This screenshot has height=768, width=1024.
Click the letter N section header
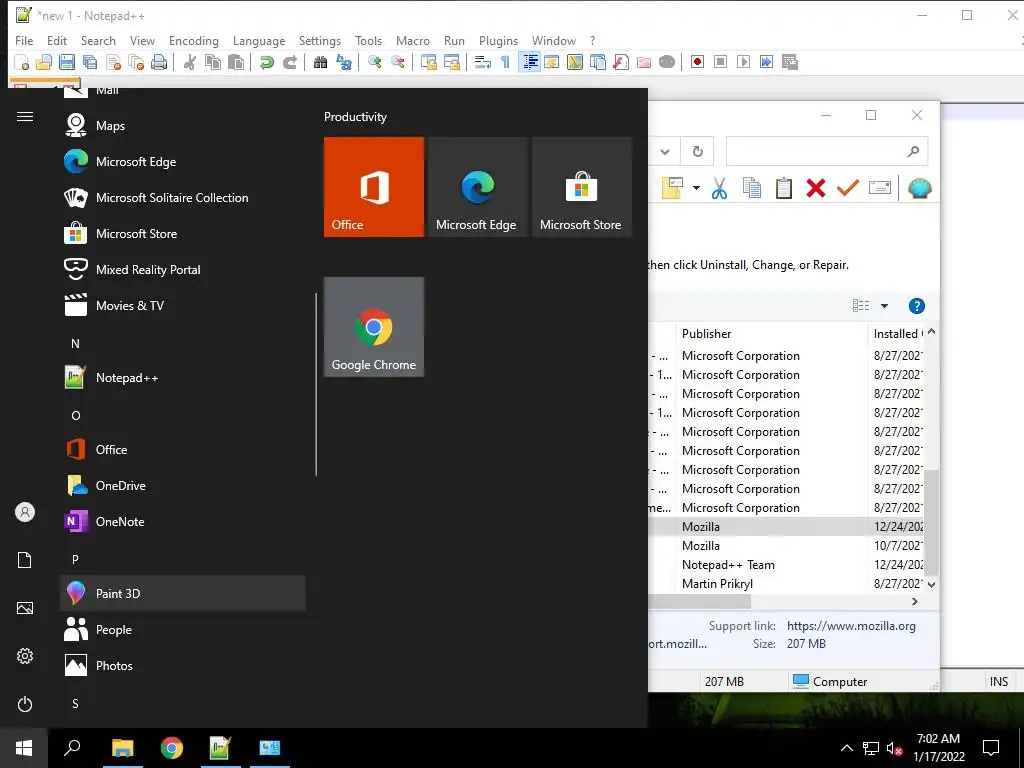pyautogui.click(x=75, y=344)
